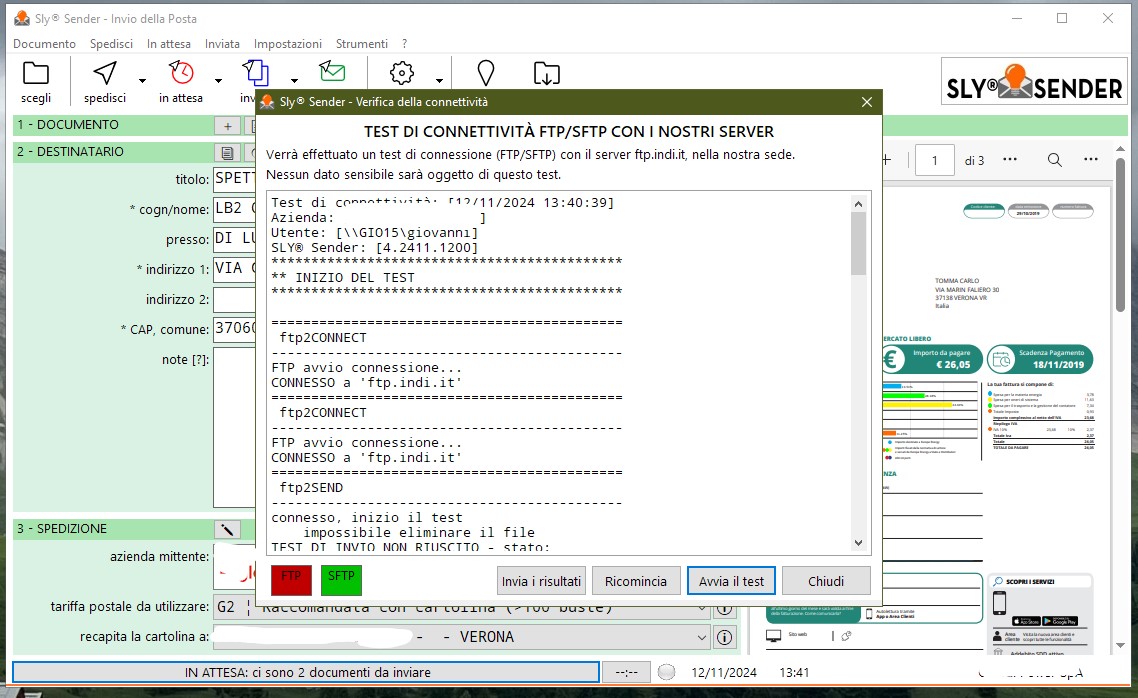Open the Spedisci menu
The height and width of the screenshot is (698, 1138).
click(111, 44)
